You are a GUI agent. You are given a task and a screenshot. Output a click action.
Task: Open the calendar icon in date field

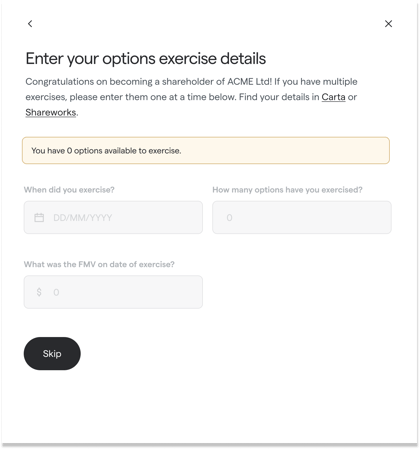(x=39, y=218)
